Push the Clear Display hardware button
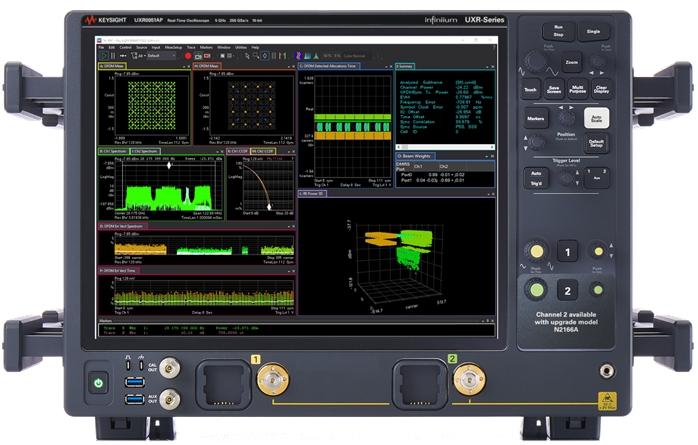This screenshot has height=445, width=698. pyautogui.click(x=601, y=89)
